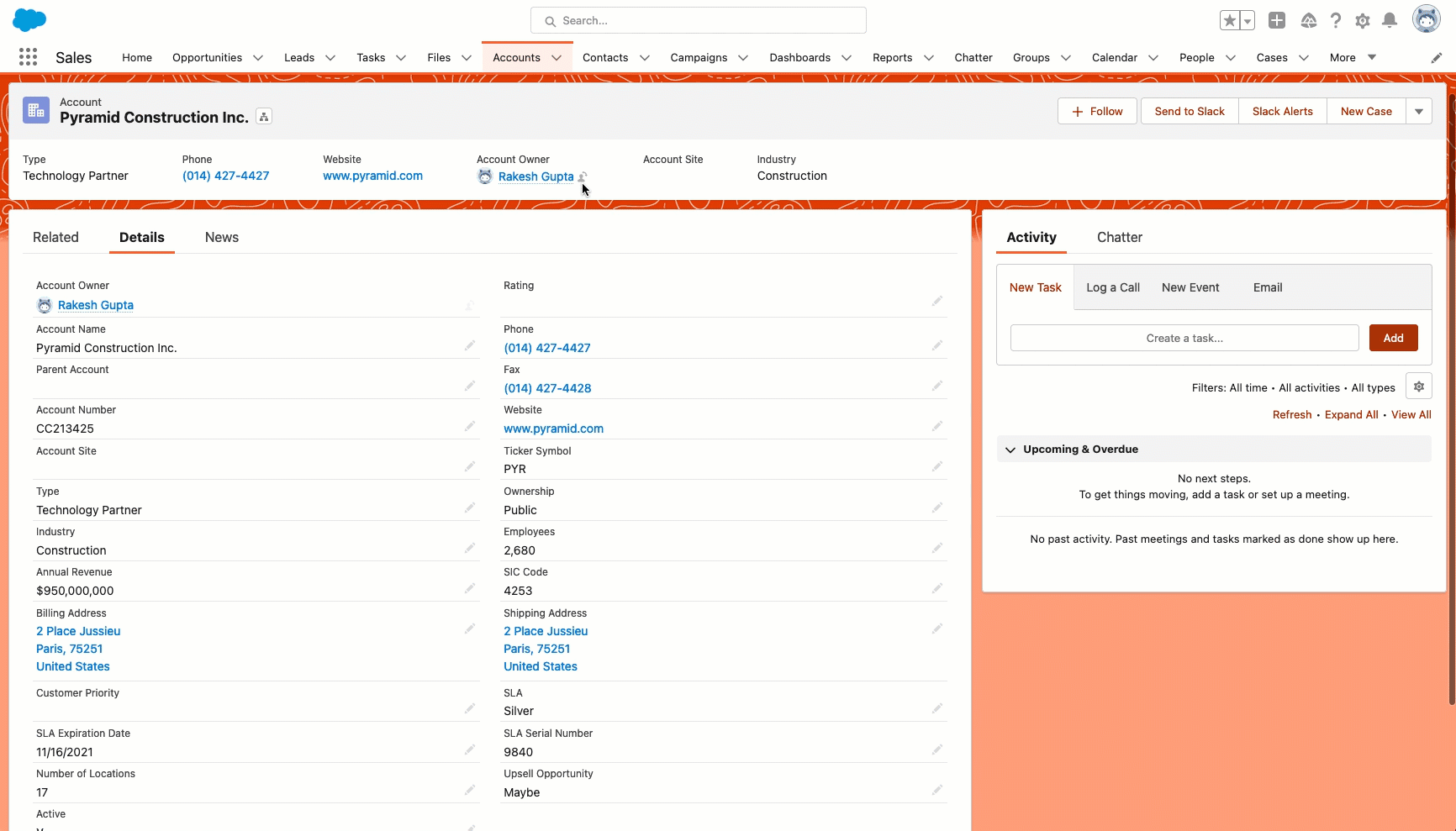The width and height of the screenshot is (1456, 831).
Task: Switch to the Related tab
Action: pyautogui.click(x=55, y=237)
